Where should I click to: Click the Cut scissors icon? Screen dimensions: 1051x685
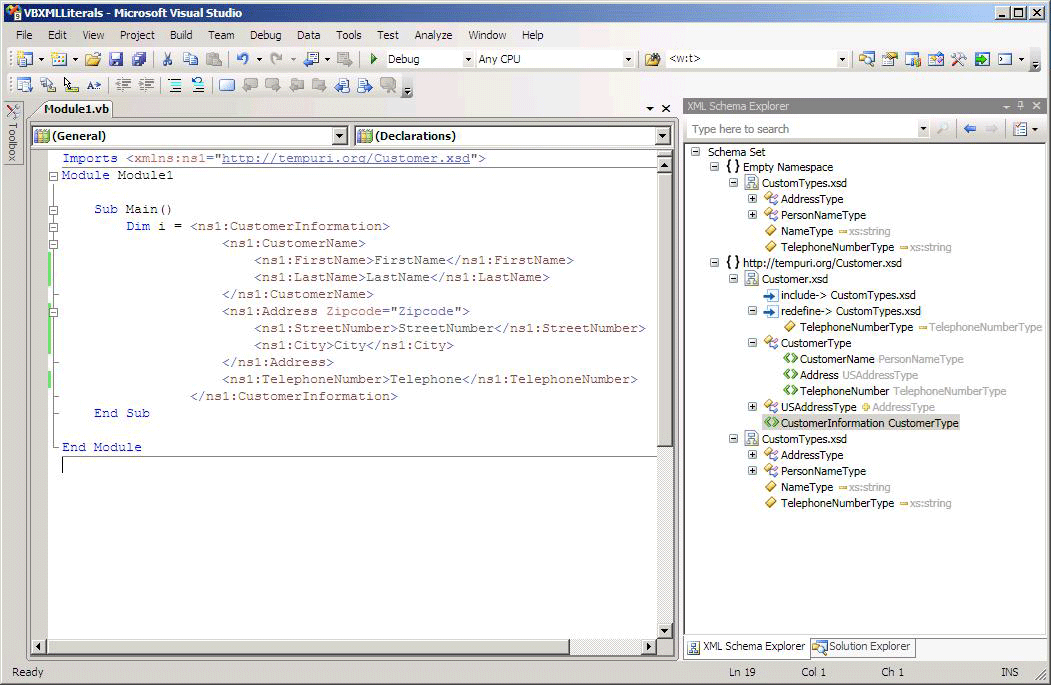(x=167, y=60)
